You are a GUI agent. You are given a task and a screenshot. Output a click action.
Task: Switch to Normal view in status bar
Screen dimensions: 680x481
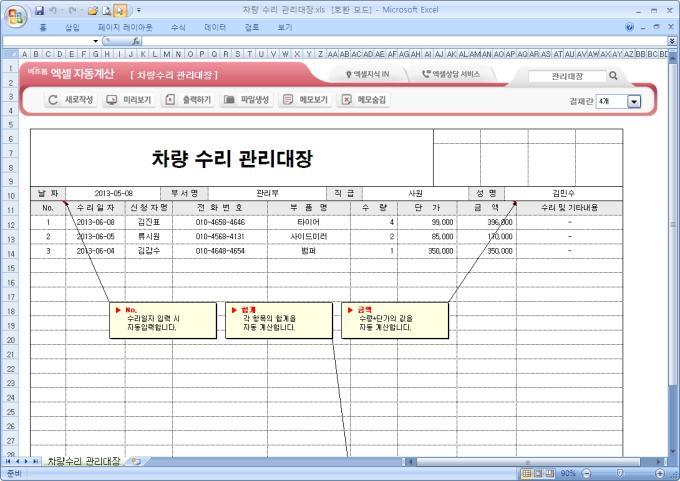[x=526, y=473]
